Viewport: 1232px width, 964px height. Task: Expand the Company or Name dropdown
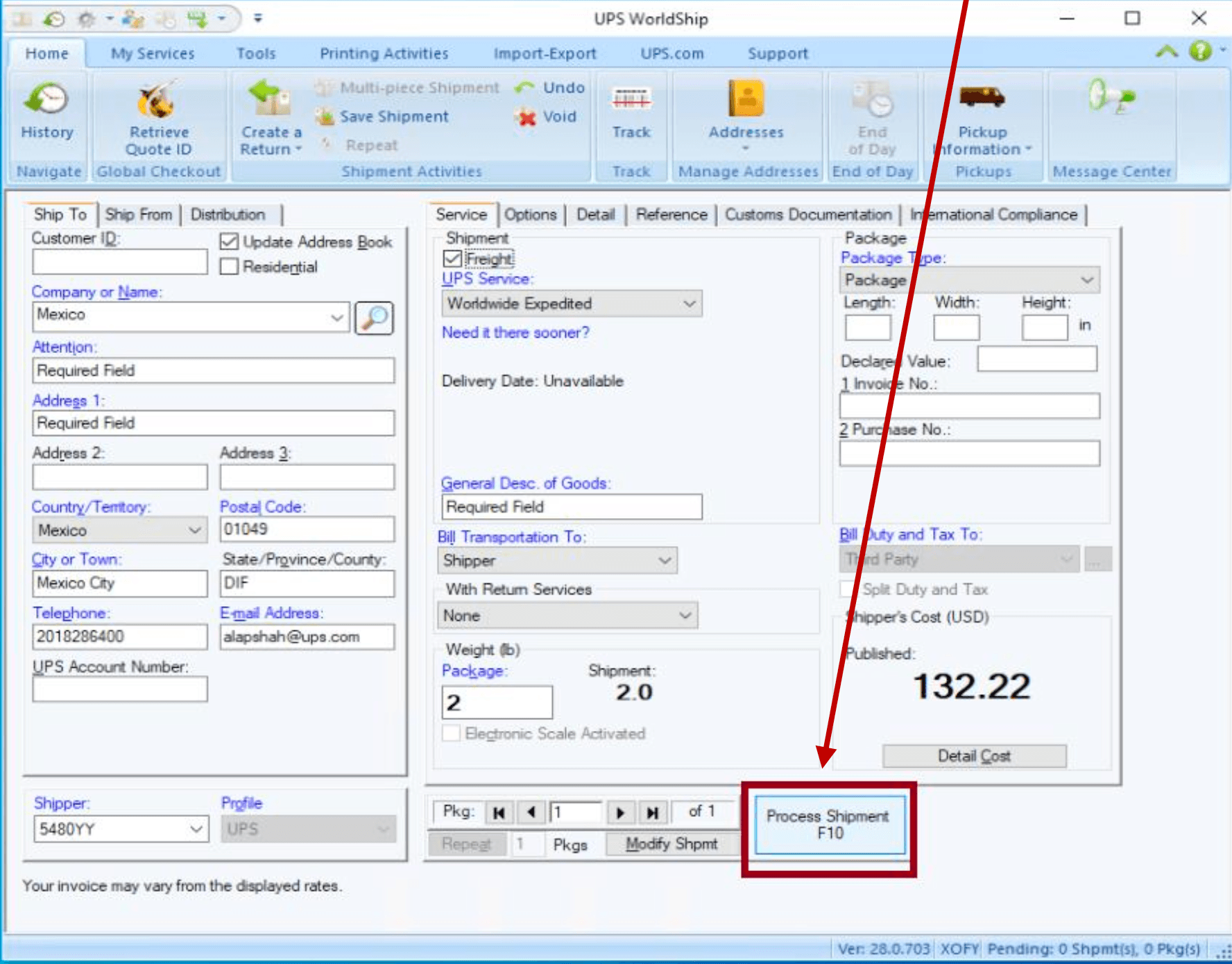337,318
